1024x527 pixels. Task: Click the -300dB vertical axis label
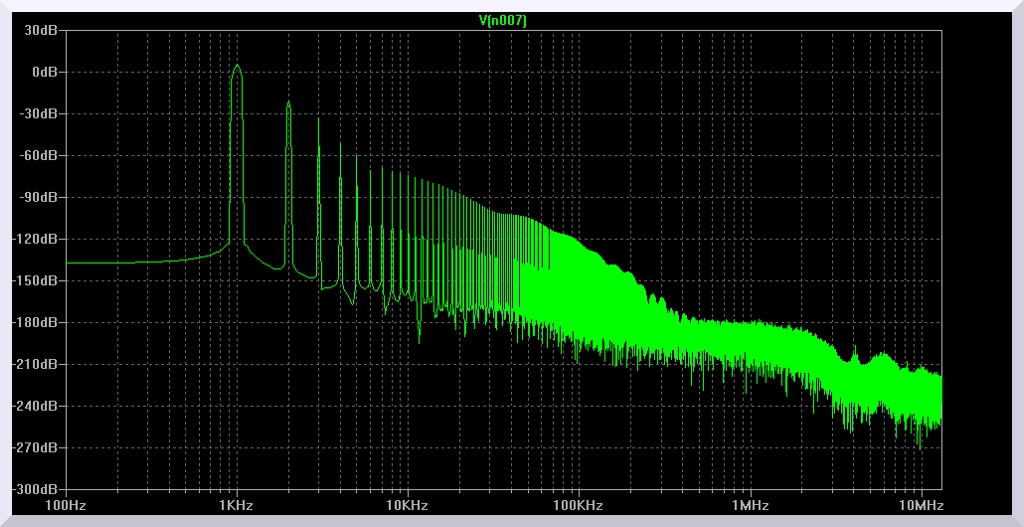coord(35,490)
